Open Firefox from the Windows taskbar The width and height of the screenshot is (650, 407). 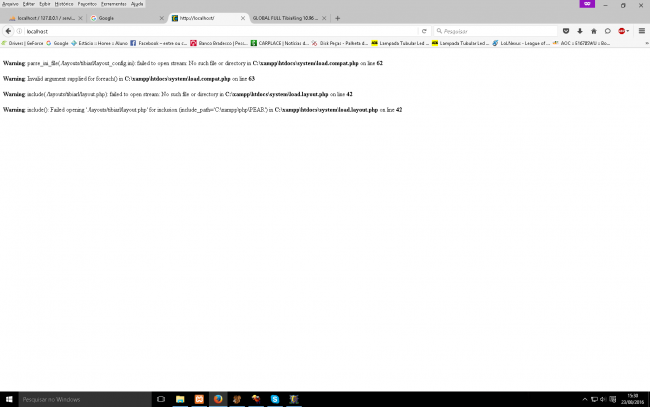pos(219,399)
